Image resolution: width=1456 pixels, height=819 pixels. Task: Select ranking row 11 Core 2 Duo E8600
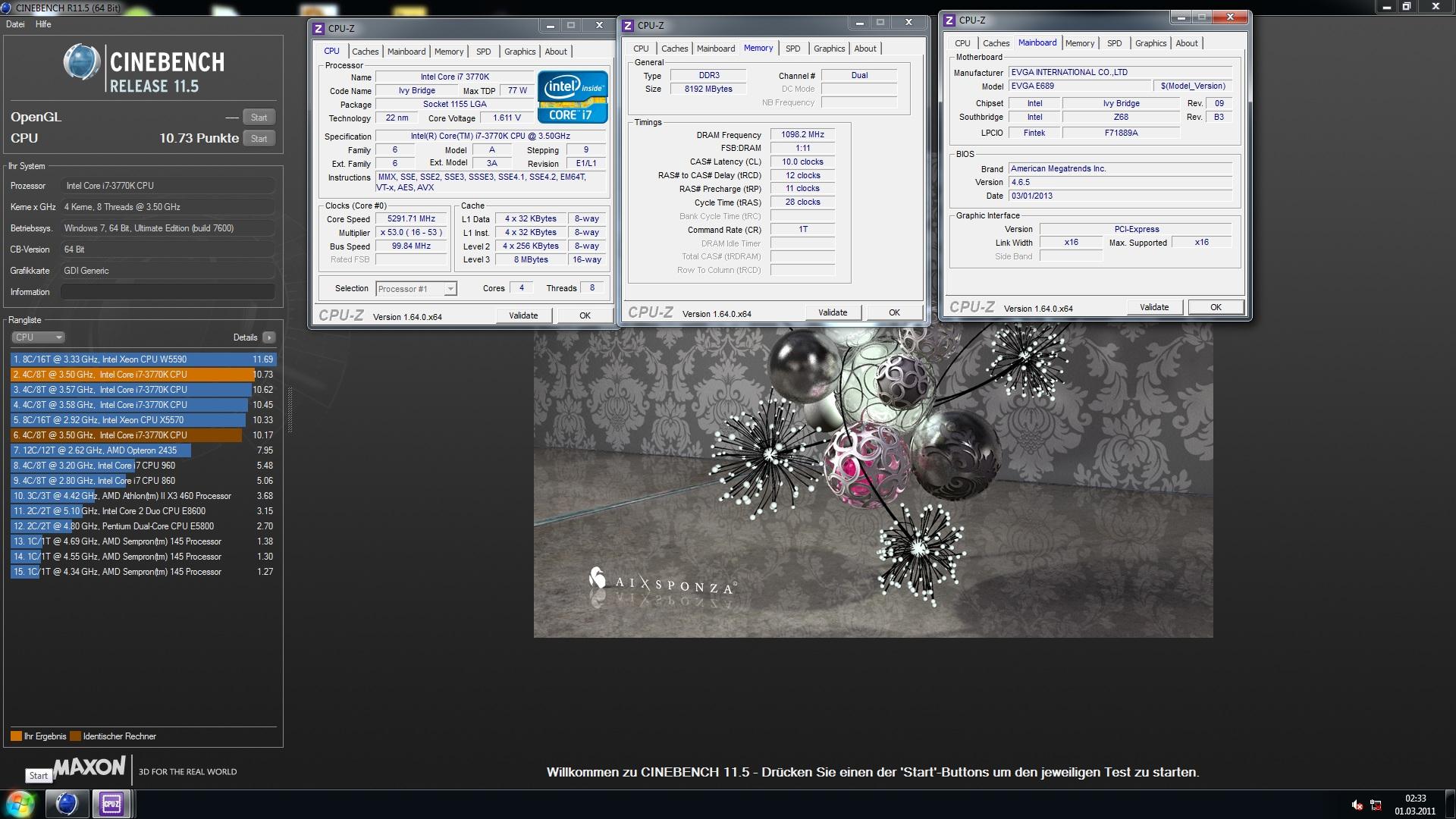[143, 511]
